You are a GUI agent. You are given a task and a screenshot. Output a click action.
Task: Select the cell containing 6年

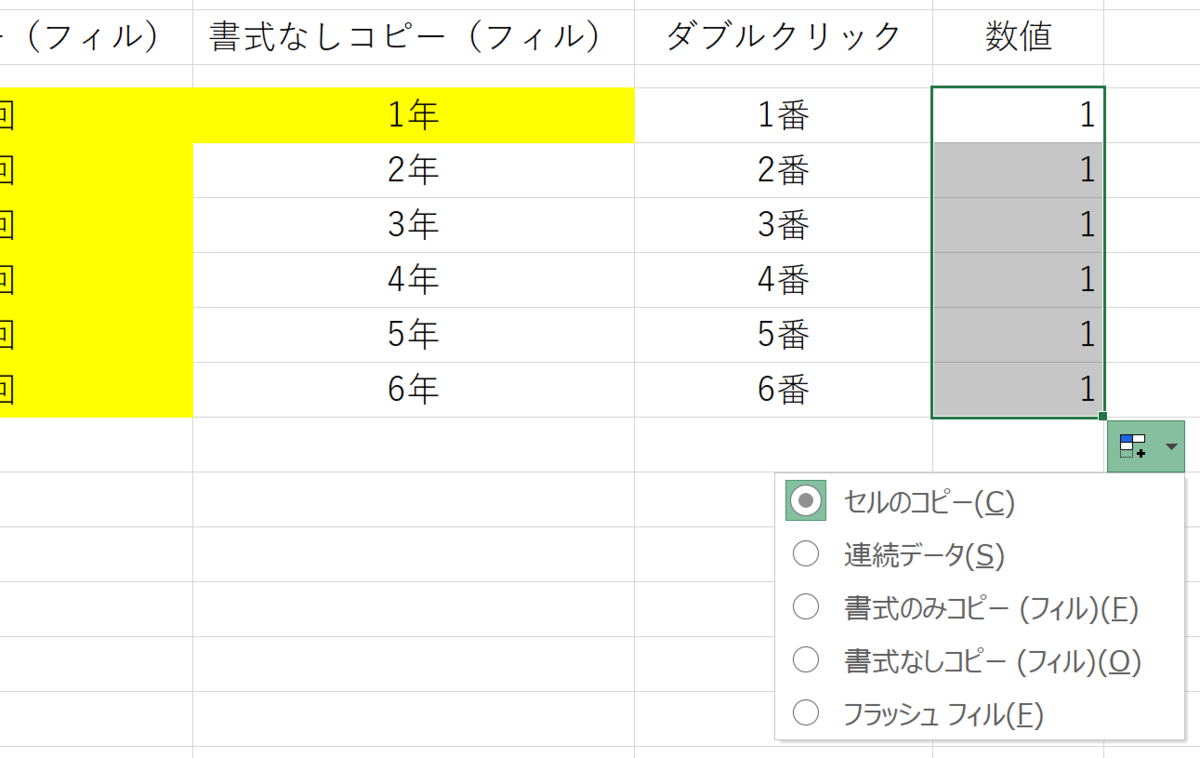pos(414,390)
